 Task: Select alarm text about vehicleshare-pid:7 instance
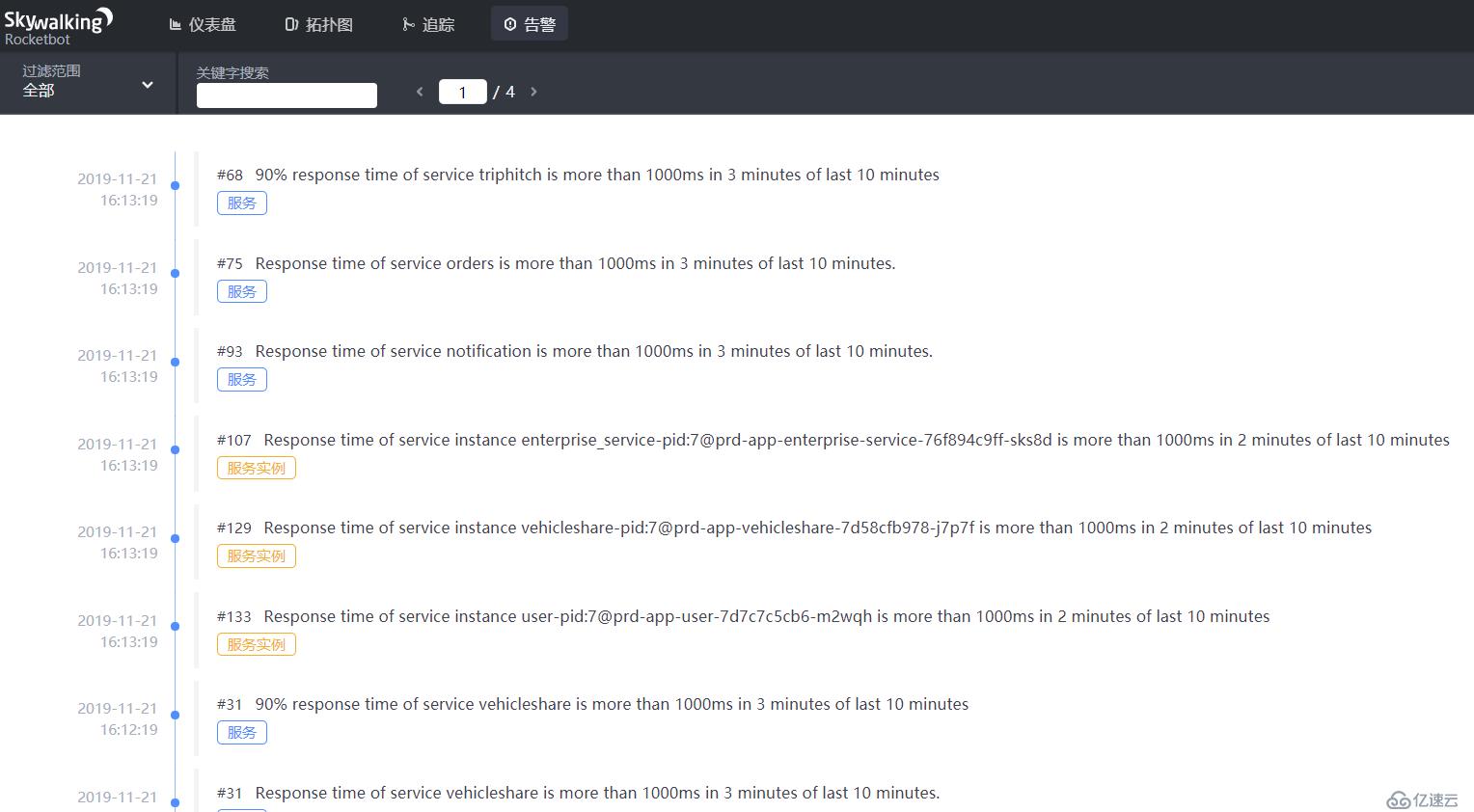pos(818,528)
